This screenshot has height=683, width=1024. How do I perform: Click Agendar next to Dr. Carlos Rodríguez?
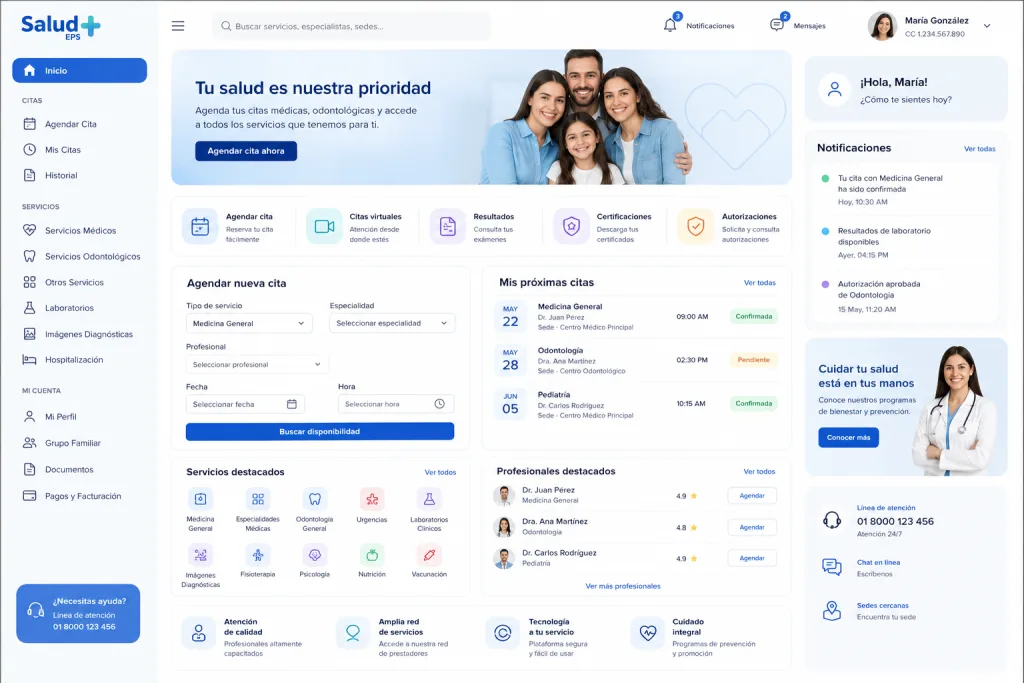tap(752, 558)
